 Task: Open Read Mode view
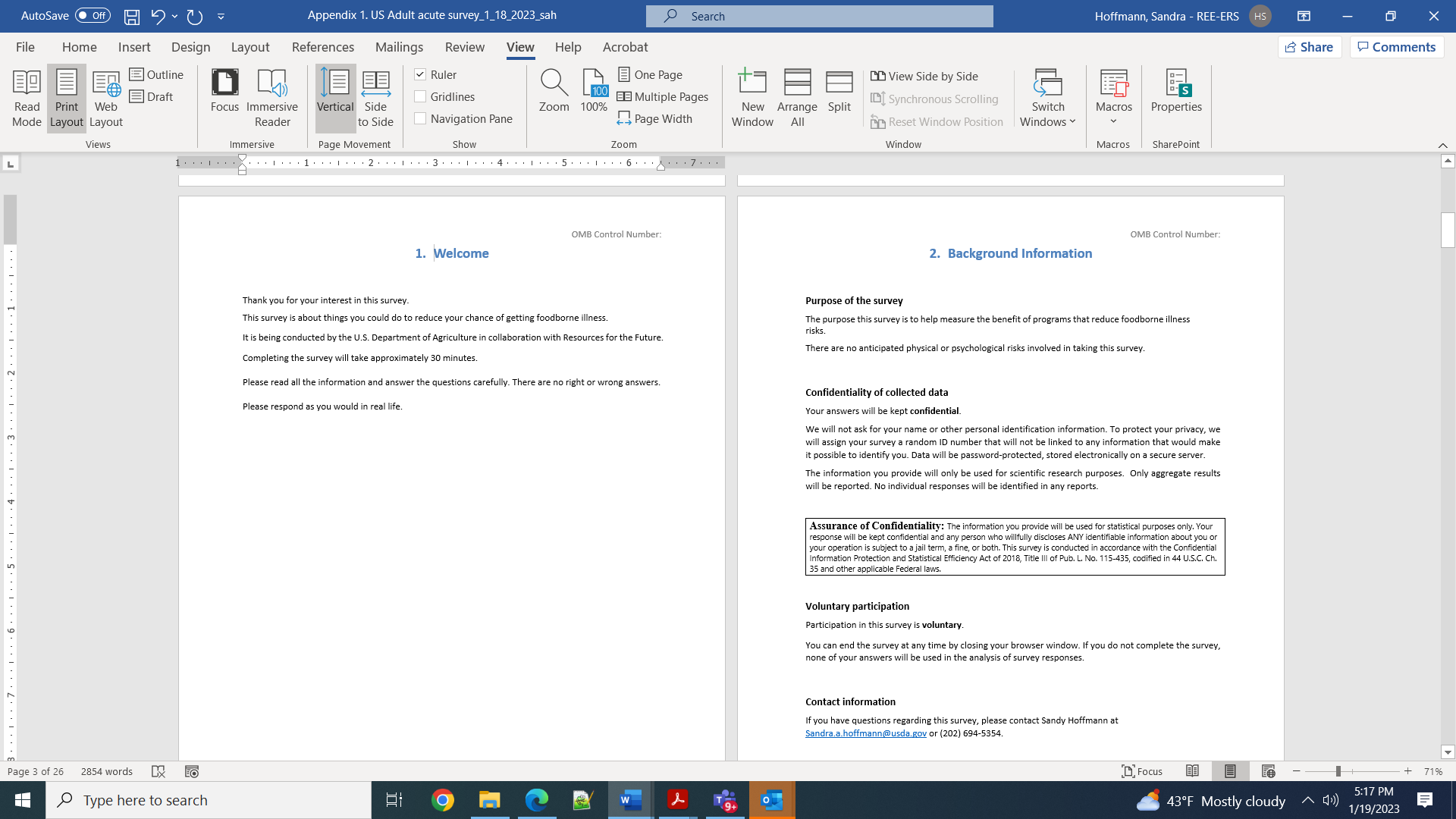tap(27, 98)
